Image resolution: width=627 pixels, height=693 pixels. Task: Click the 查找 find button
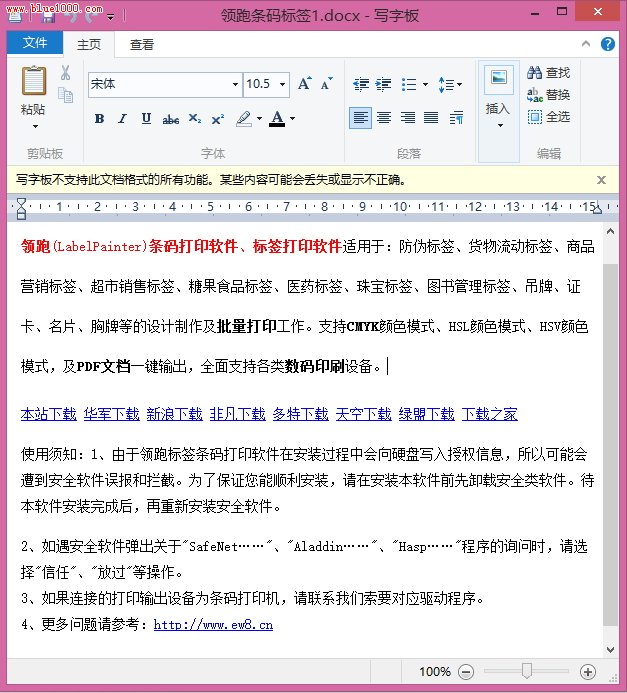click(548, 72)
